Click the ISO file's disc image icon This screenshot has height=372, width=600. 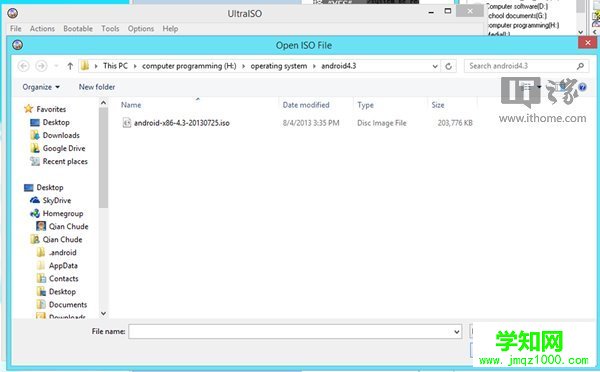coord(127,122)
